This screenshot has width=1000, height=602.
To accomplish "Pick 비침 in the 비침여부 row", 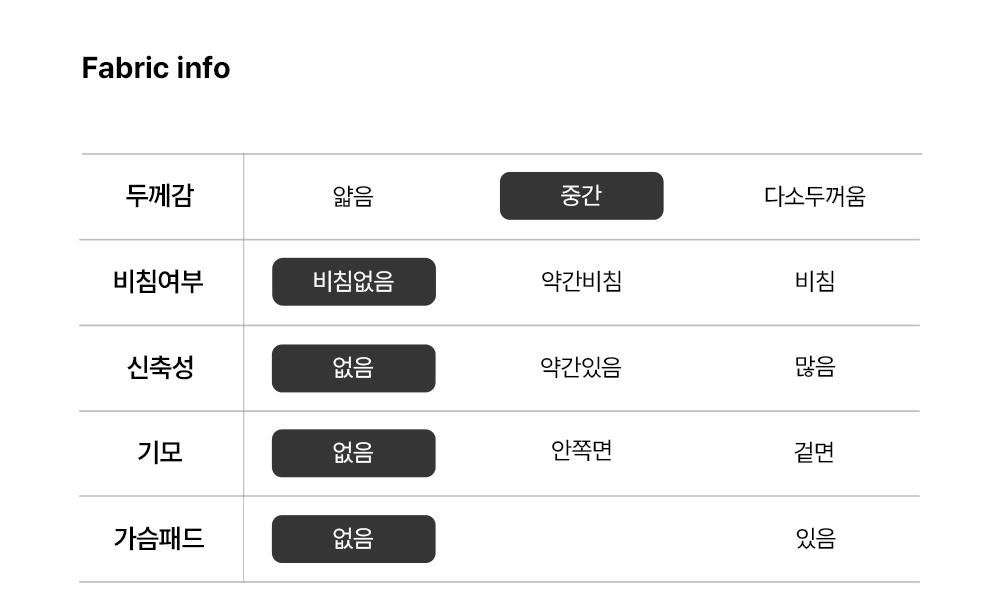I will pos(814,282).
